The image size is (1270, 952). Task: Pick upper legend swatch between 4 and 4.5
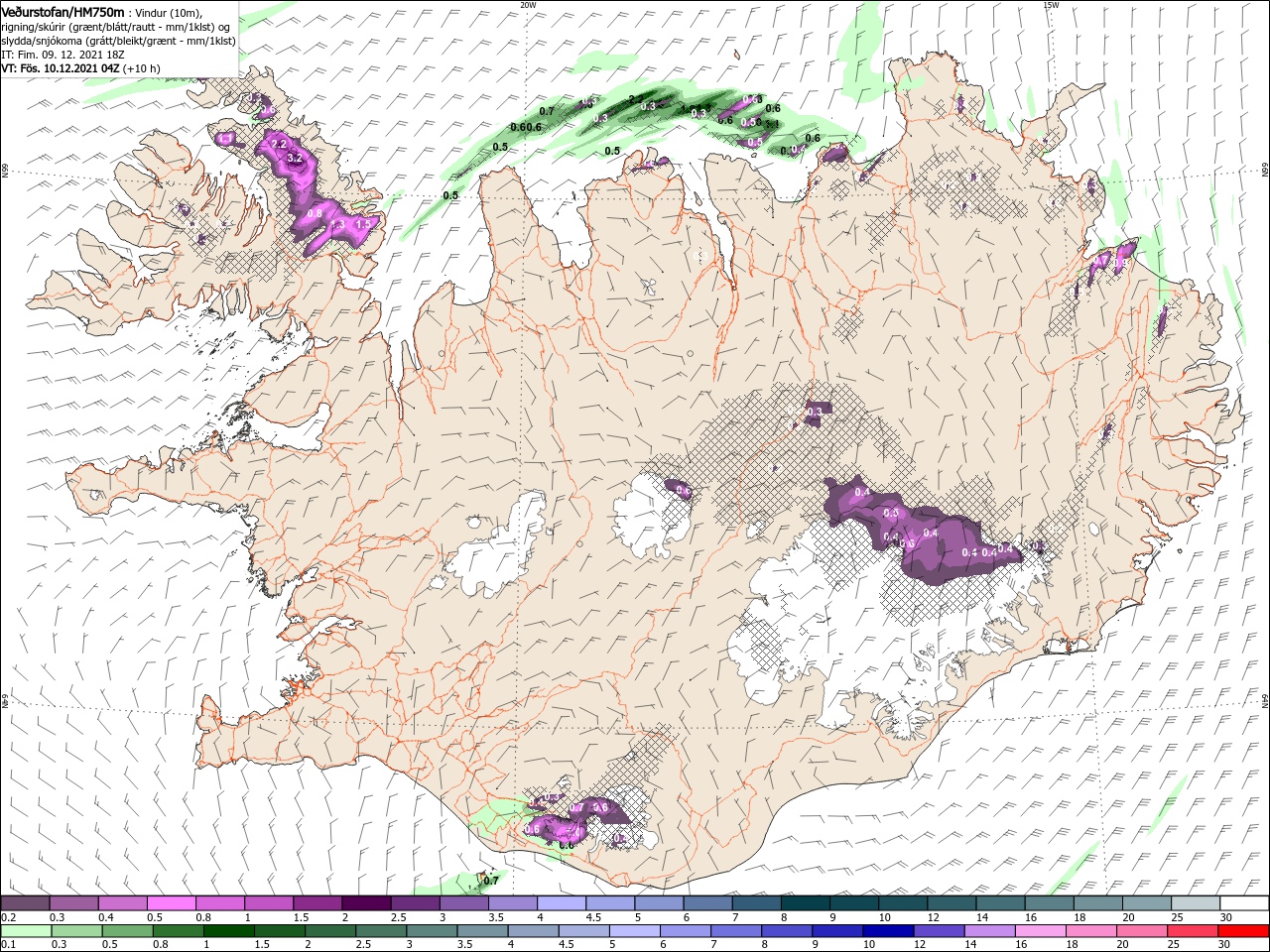pyautogui.click(x=561, y=902)
